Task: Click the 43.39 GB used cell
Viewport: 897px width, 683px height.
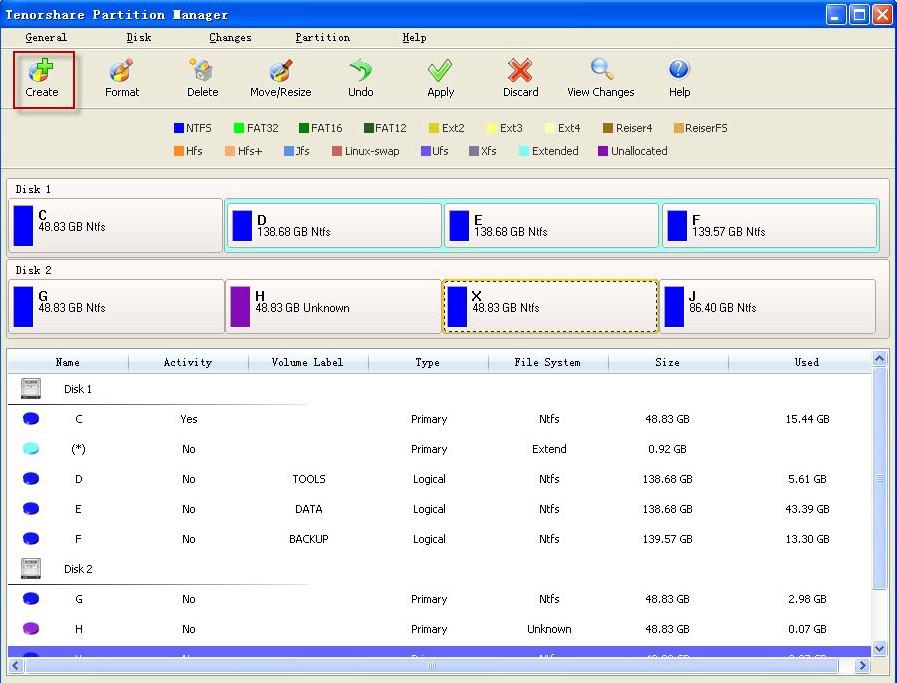Action: [x=807, y=509]
